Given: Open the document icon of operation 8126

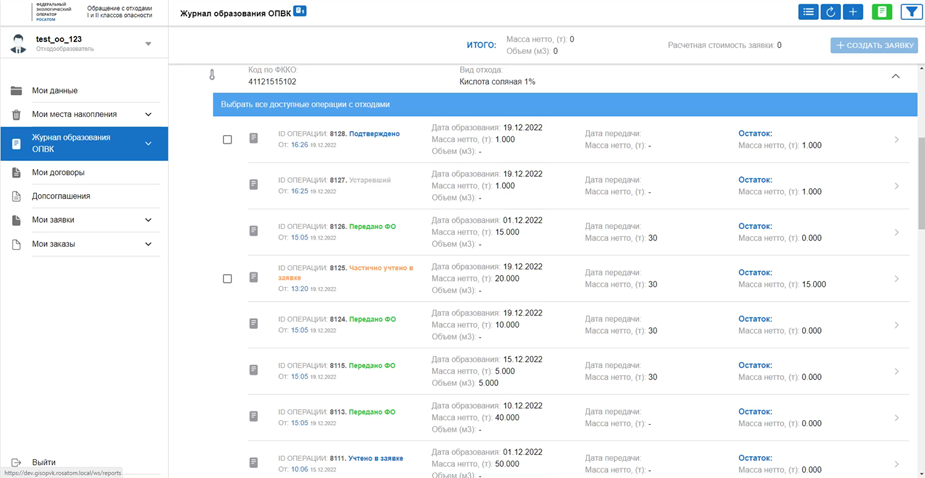Looking at the screenshot, I should coord(254,231).
